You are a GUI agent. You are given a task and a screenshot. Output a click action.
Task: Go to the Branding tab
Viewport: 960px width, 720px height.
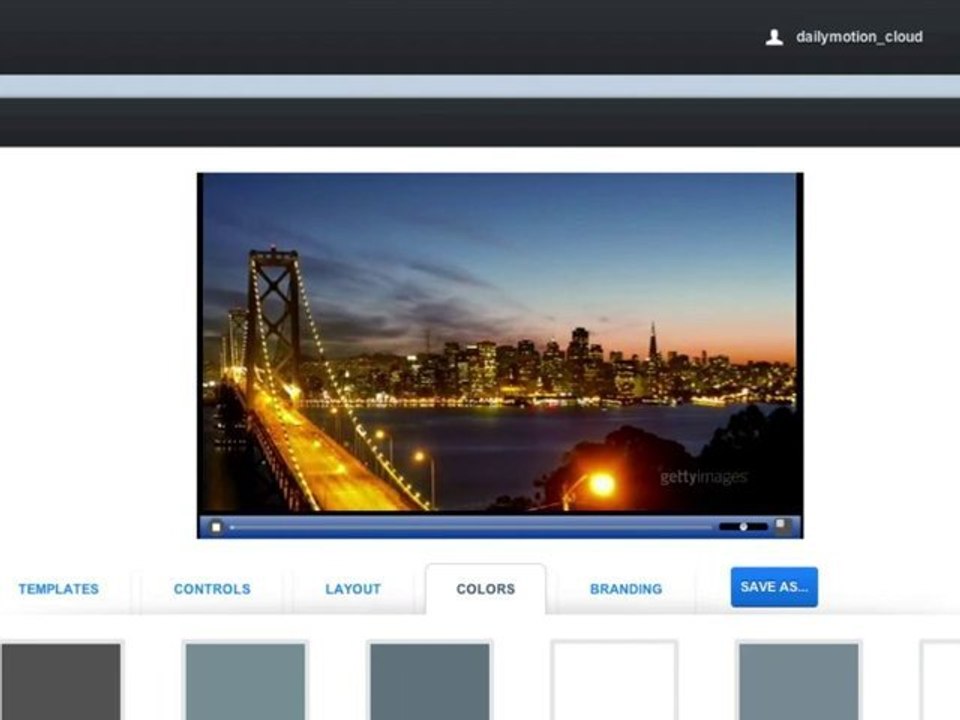point(626,589)
